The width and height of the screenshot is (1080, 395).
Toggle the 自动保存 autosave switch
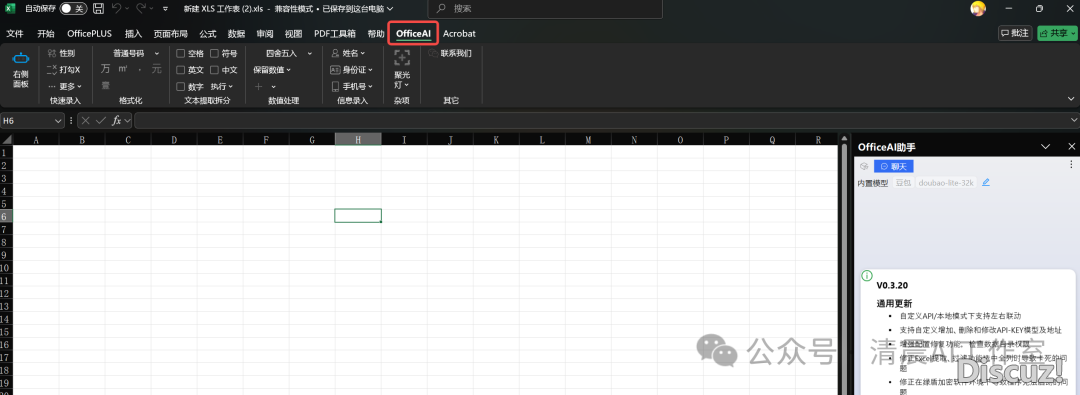tap(73, 9)
